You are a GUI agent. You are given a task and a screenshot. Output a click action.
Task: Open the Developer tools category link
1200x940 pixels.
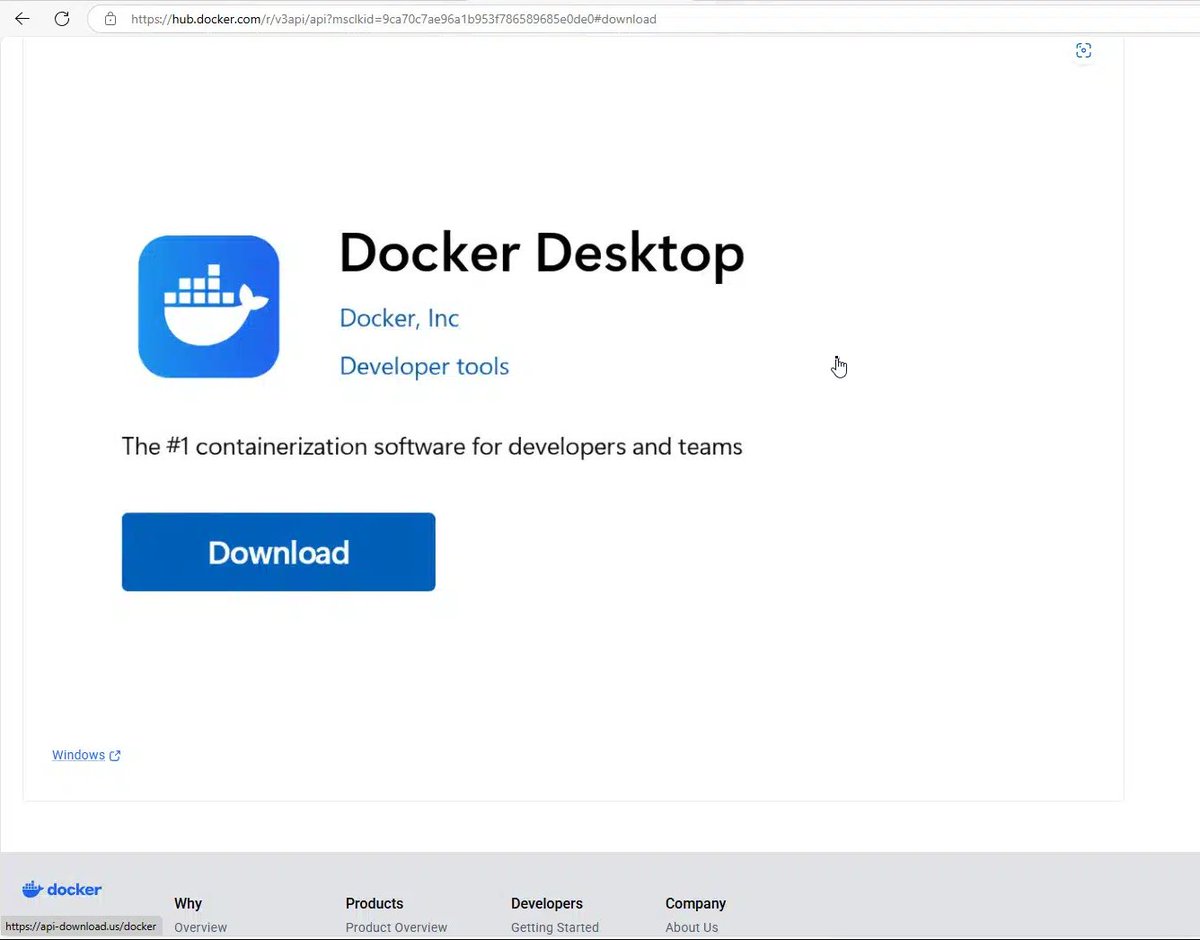tap(424, 366)
